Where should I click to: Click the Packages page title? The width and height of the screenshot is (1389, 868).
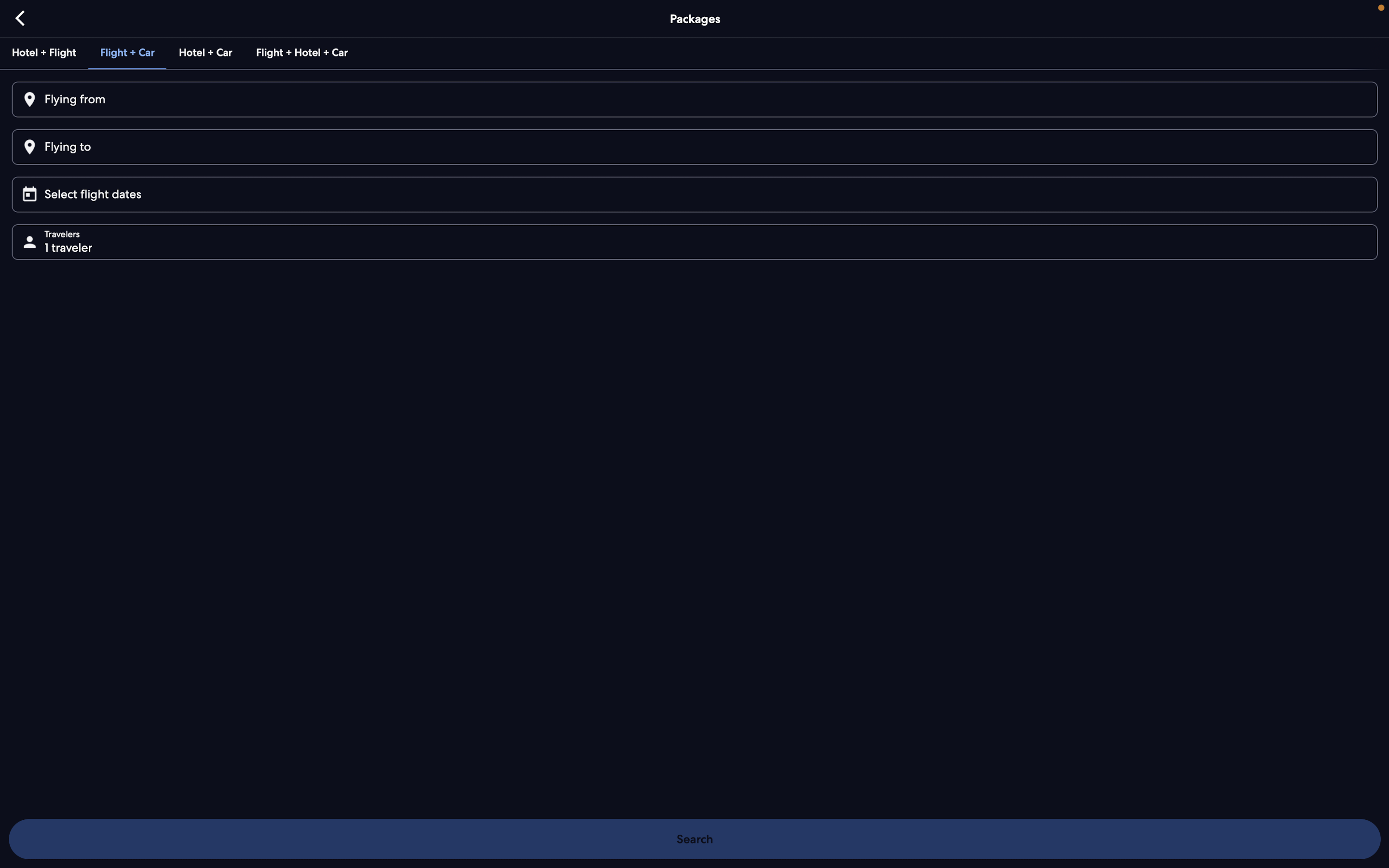coord(694,19)
